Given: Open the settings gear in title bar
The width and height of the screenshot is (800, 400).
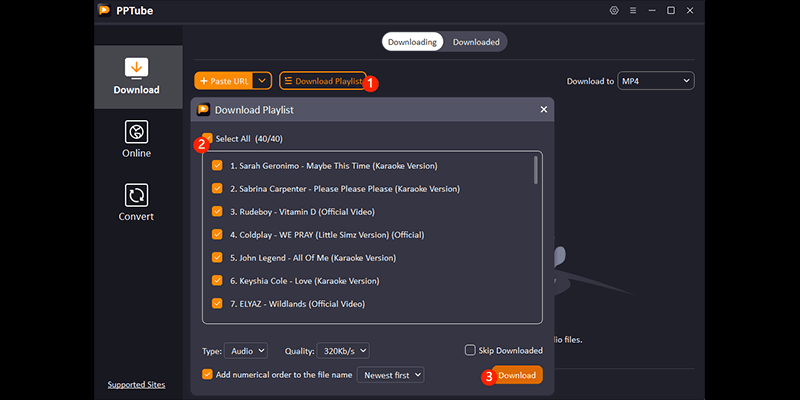Looking at the screenshot, I should pyautogui.click(x=614, y=10).
